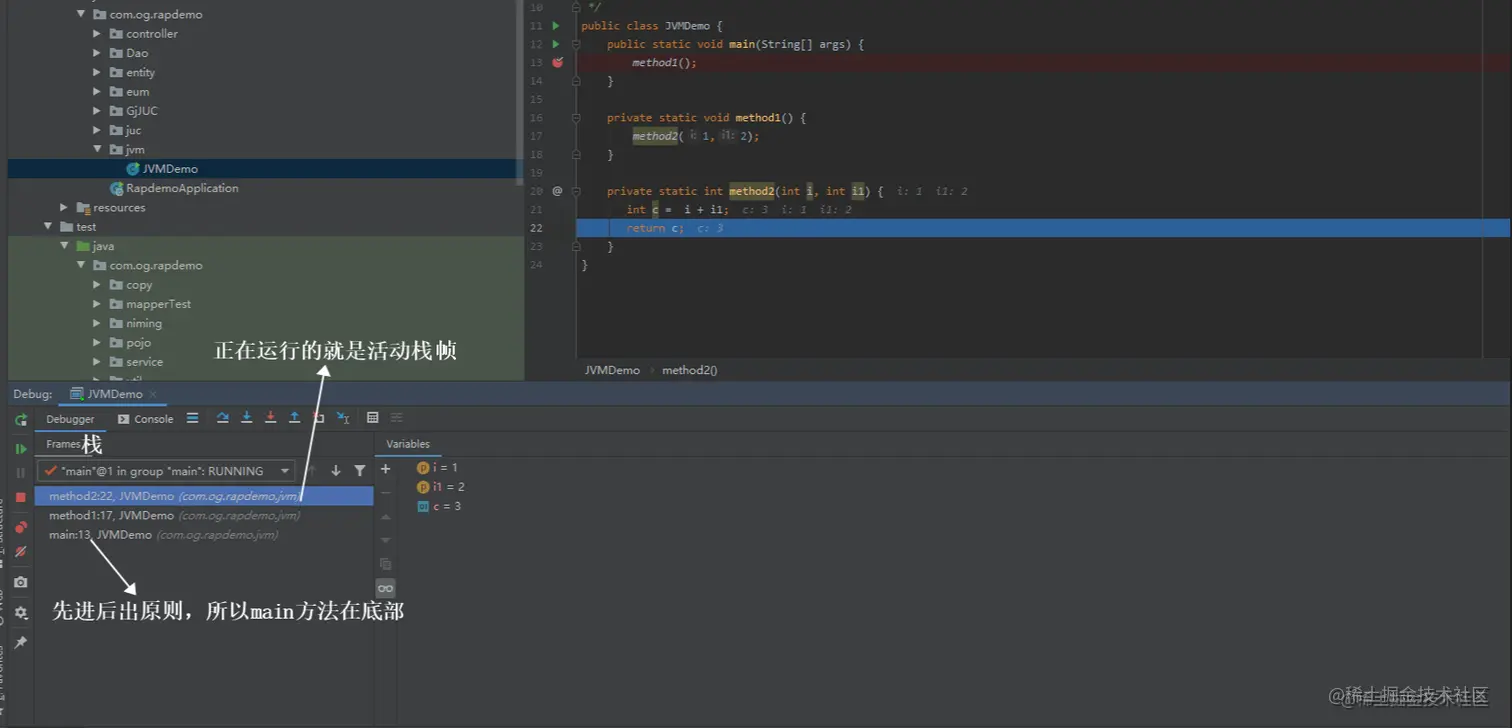The image size is (1512, 728).
Task: Fold method2 at line 20
Action: click(x=576, y=191)
